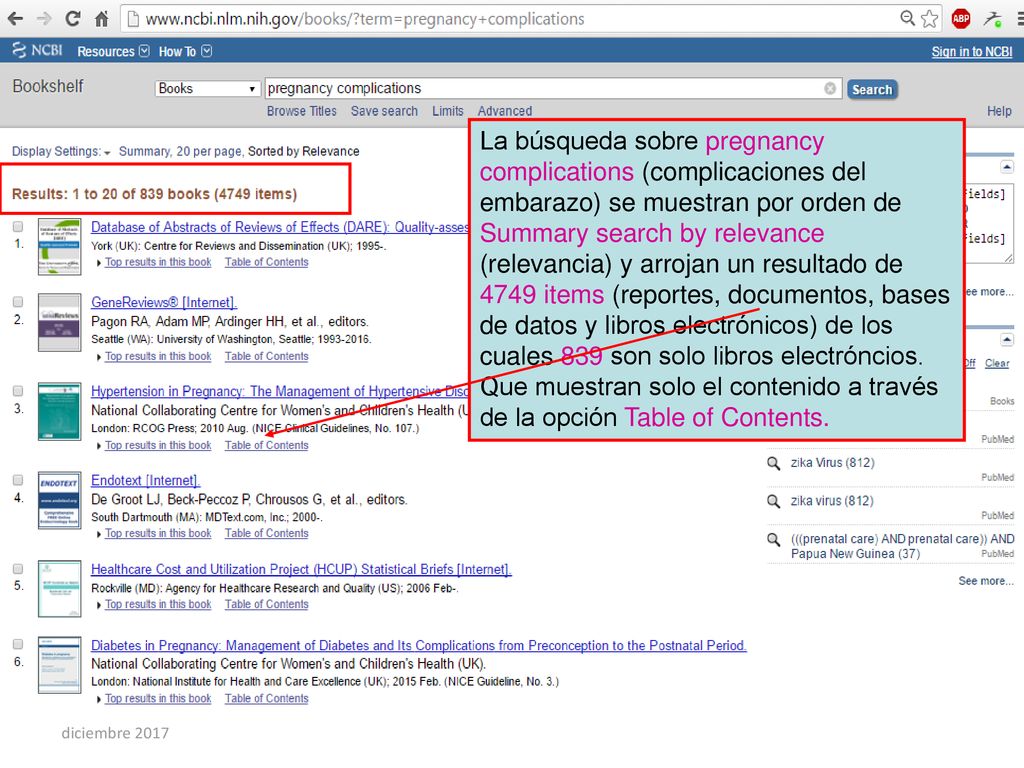Expand Top results in Endotext book
This screenshot has width=1024, height=768.
coord(154,534)
